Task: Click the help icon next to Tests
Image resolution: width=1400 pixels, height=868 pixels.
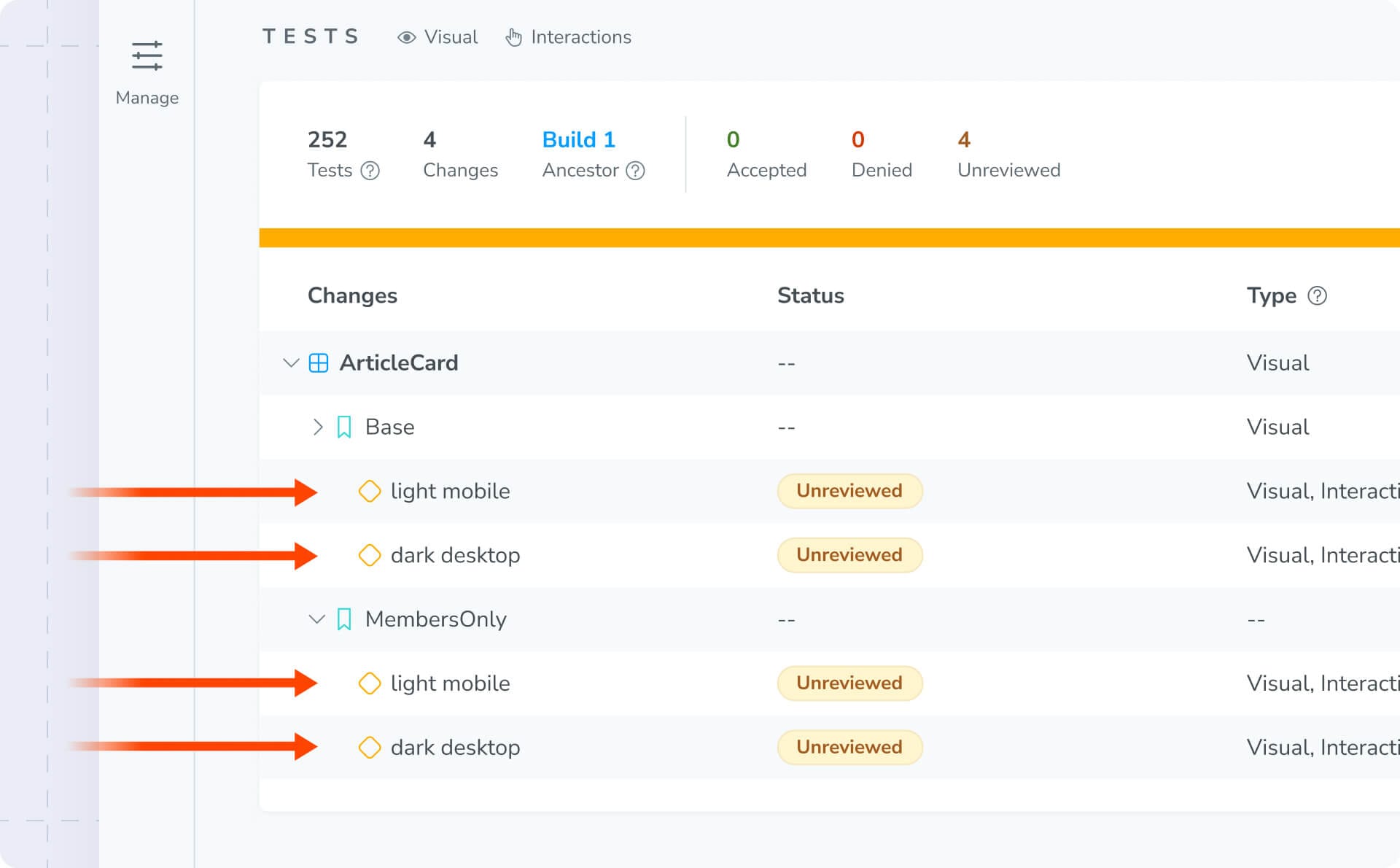Action: click(370, 171)
